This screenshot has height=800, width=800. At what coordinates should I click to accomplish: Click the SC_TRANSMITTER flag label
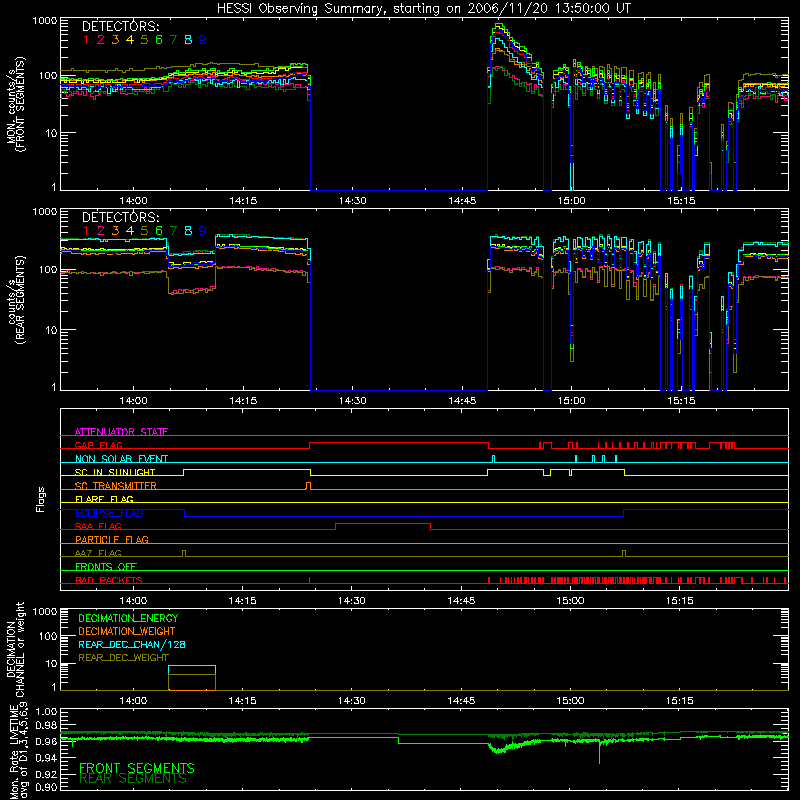point(116,485)
